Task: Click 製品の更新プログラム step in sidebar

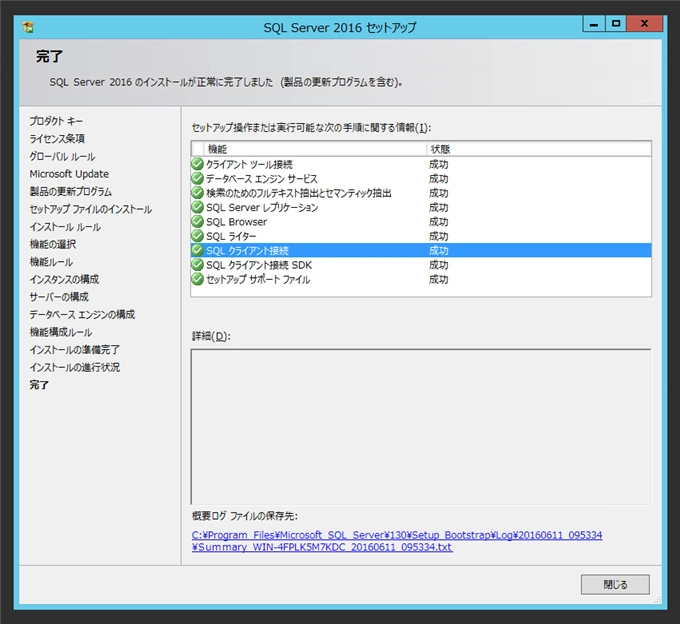Action: coord(71,191)
